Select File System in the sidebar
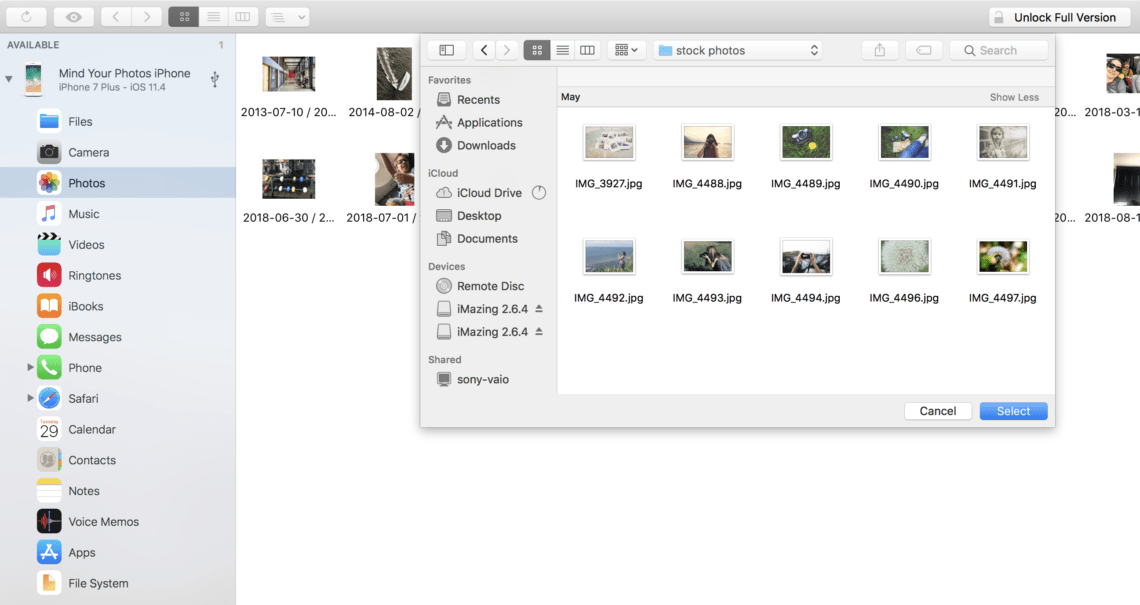 tap(99, 582)
